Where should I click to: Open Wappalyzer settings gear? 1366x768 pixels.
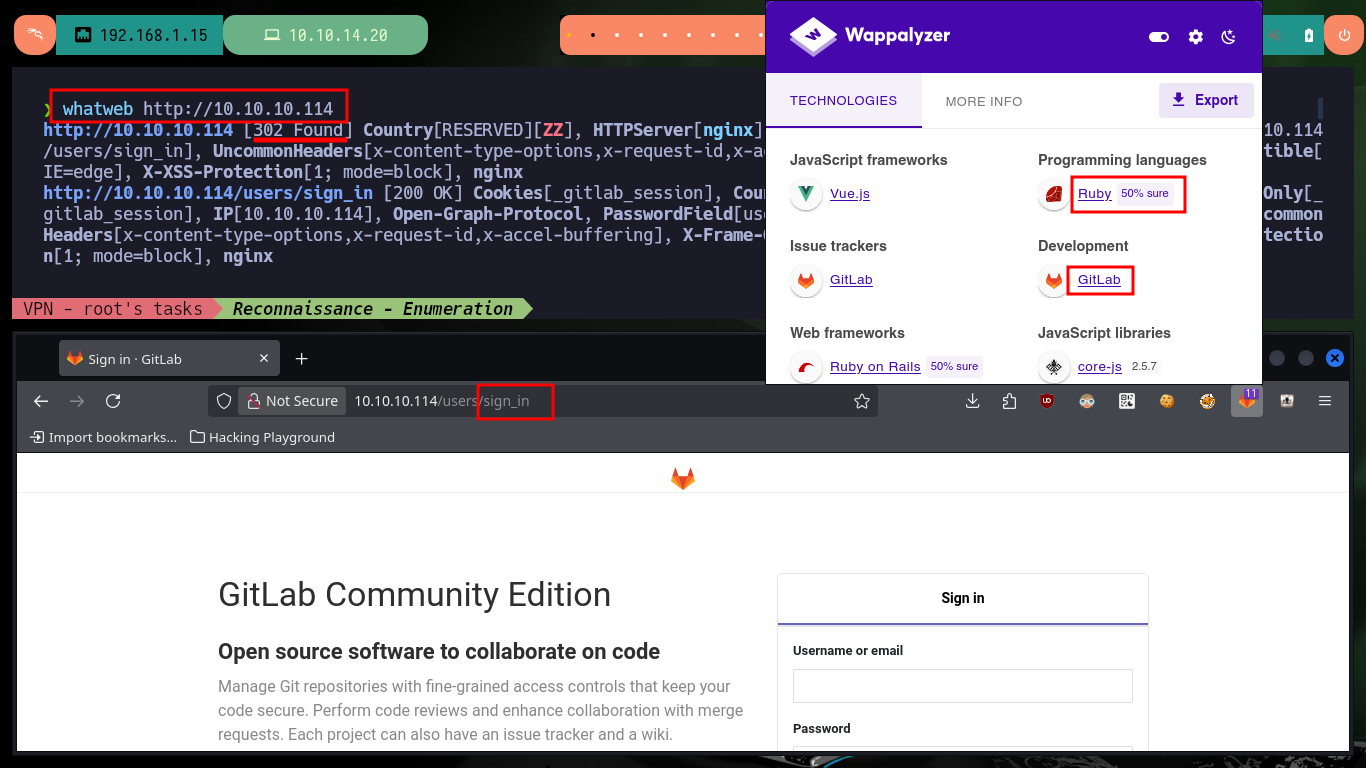pyautogui.click(x=1195, y=37)
